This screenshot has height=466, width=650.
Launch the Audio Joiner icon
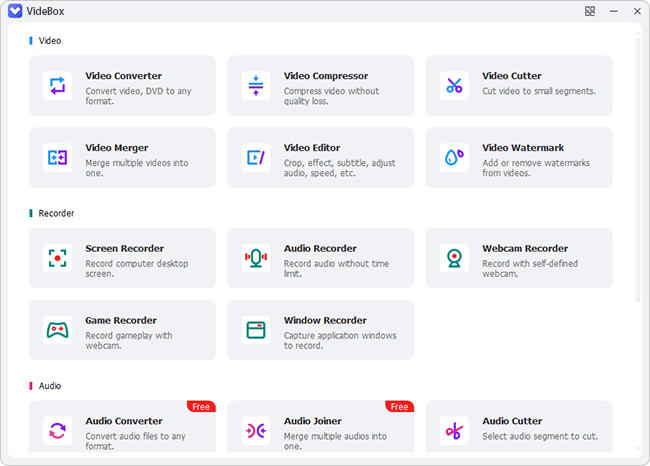click(x=256, y=431)
